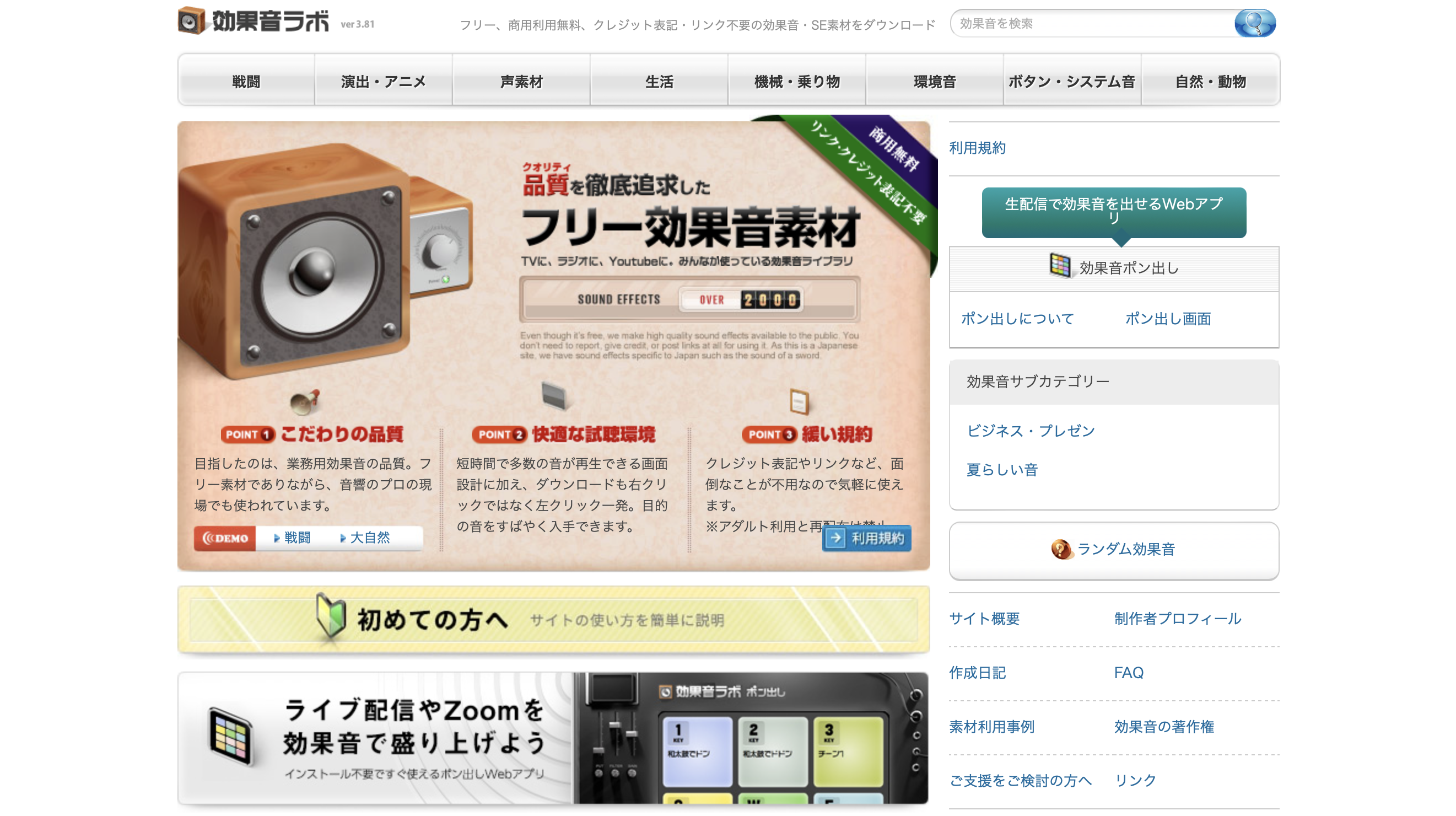The width and height of the screenshot is (1456, 816).
Task: Click the ランダム効果音 question mark icon
Action: click(x=1061, y=549)
